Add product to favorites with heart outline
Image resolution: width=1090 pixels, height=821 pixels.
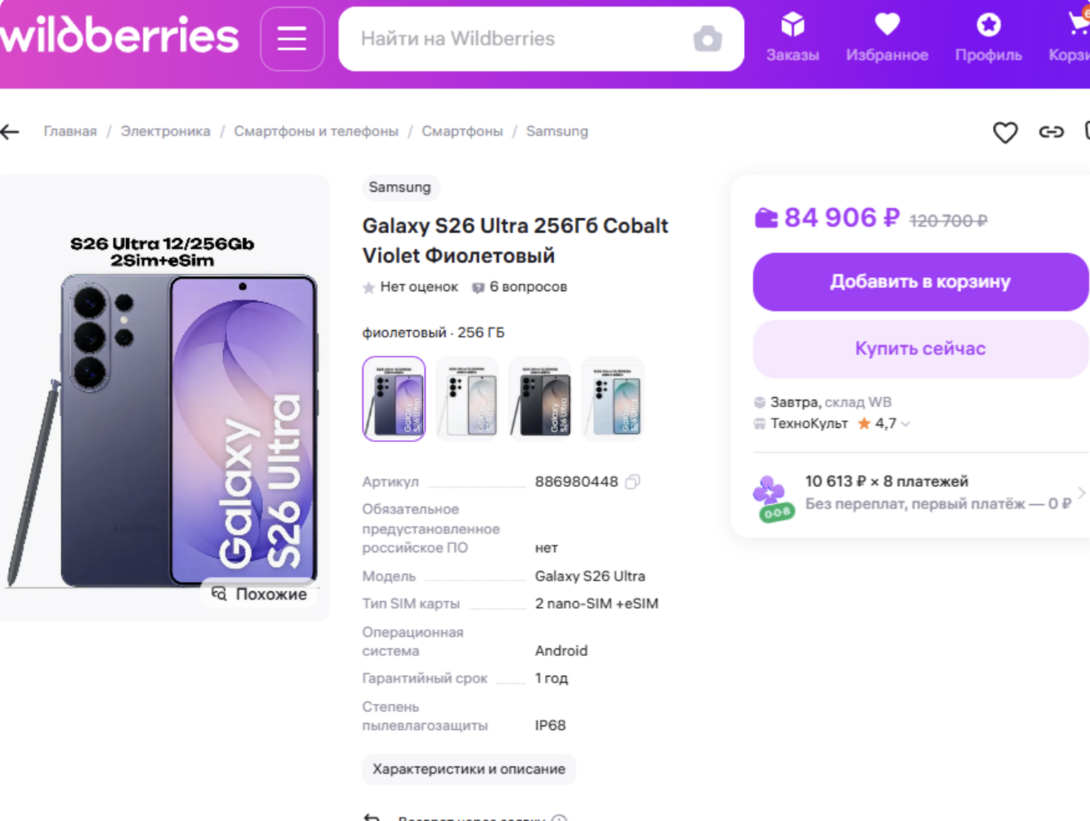[x=1005, y=132]
